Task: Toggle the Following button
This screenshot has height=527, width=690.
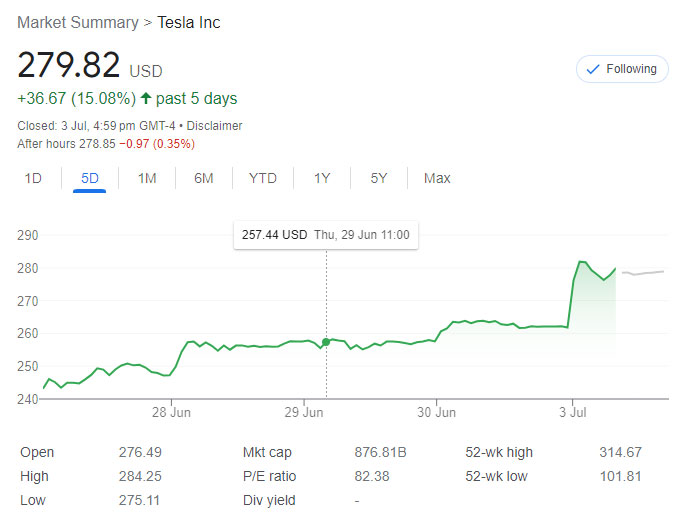Action: click(622, 69)
